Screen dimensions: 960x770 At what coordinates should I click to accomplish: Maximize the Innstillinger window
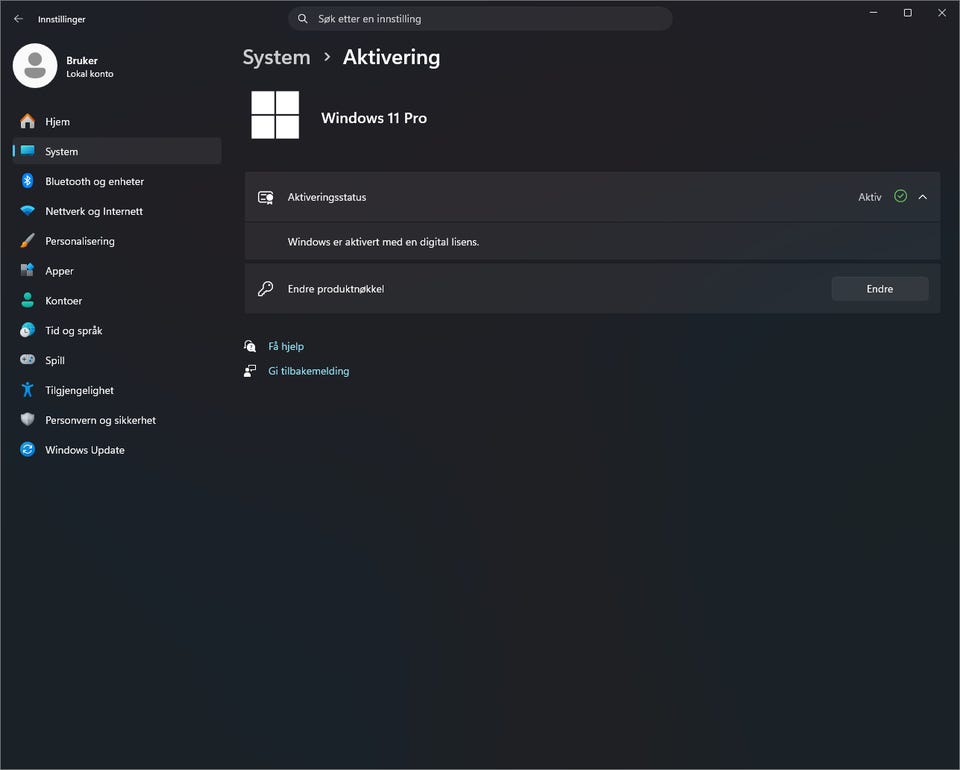[x=907, y=13]
